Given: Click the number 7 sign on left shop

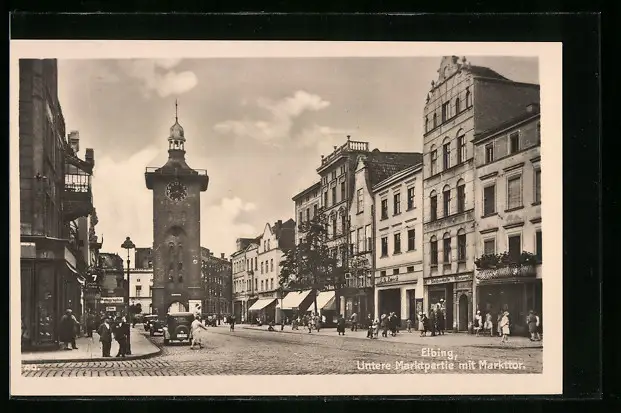Looking at the screenshot, I should [x=94, y=278].
